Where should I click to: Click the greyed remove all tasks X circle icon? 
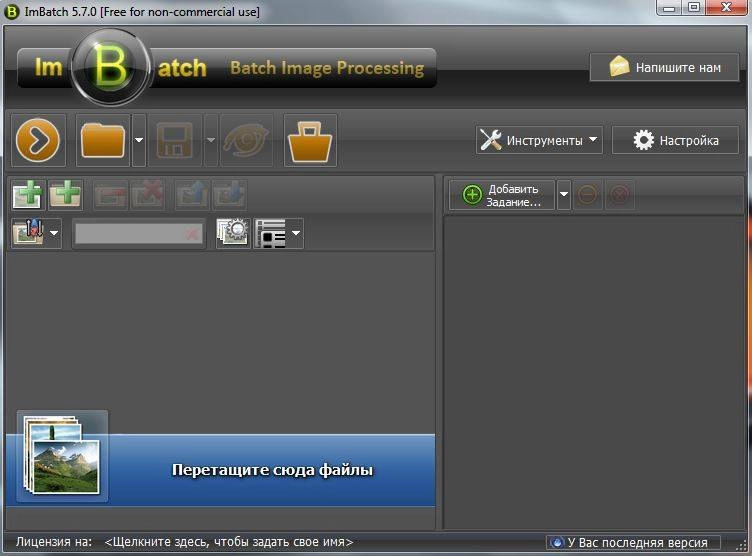pos(620,195)
